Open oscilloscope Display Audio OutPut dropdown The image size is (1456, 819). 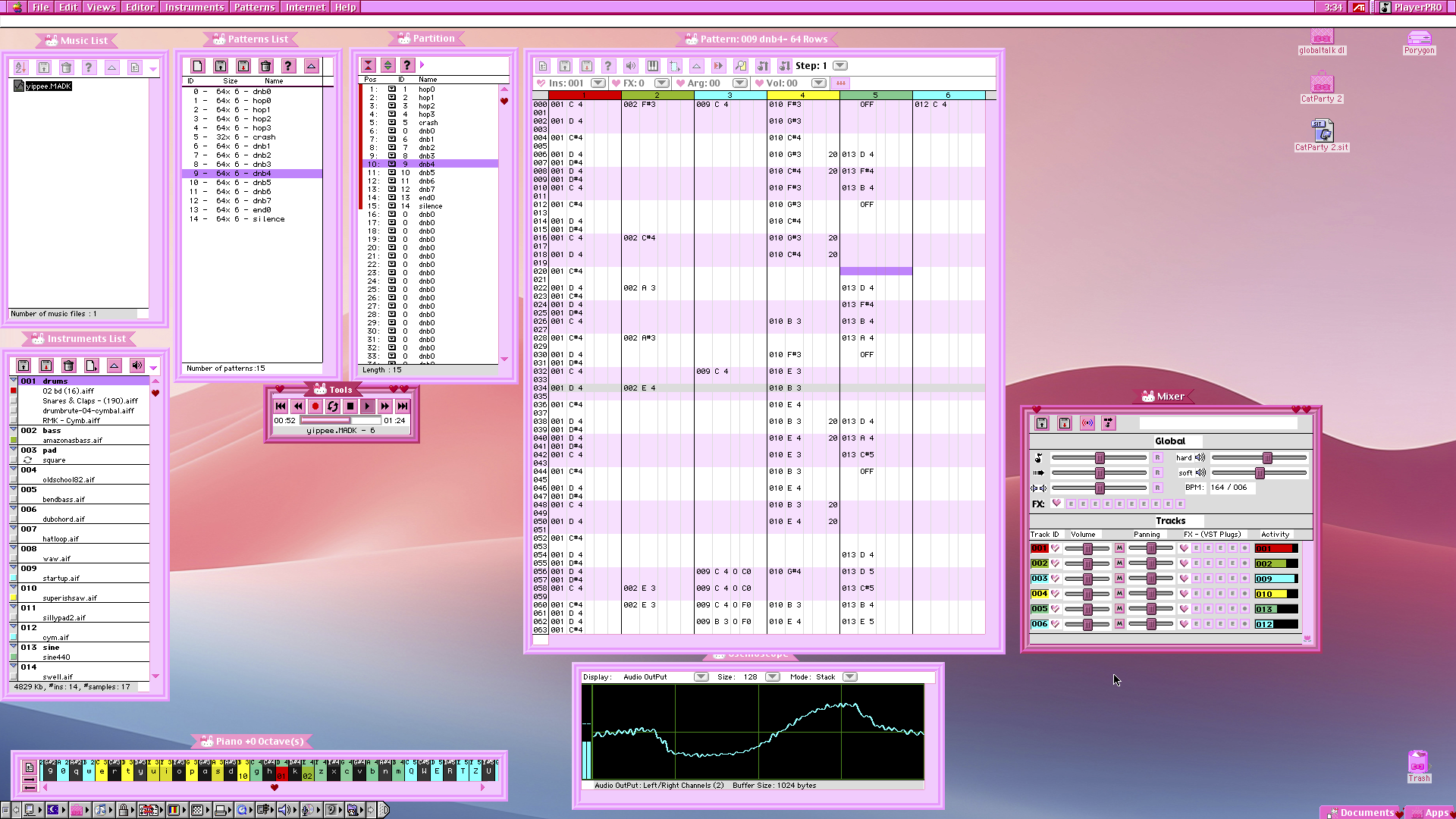coord(701,677)
